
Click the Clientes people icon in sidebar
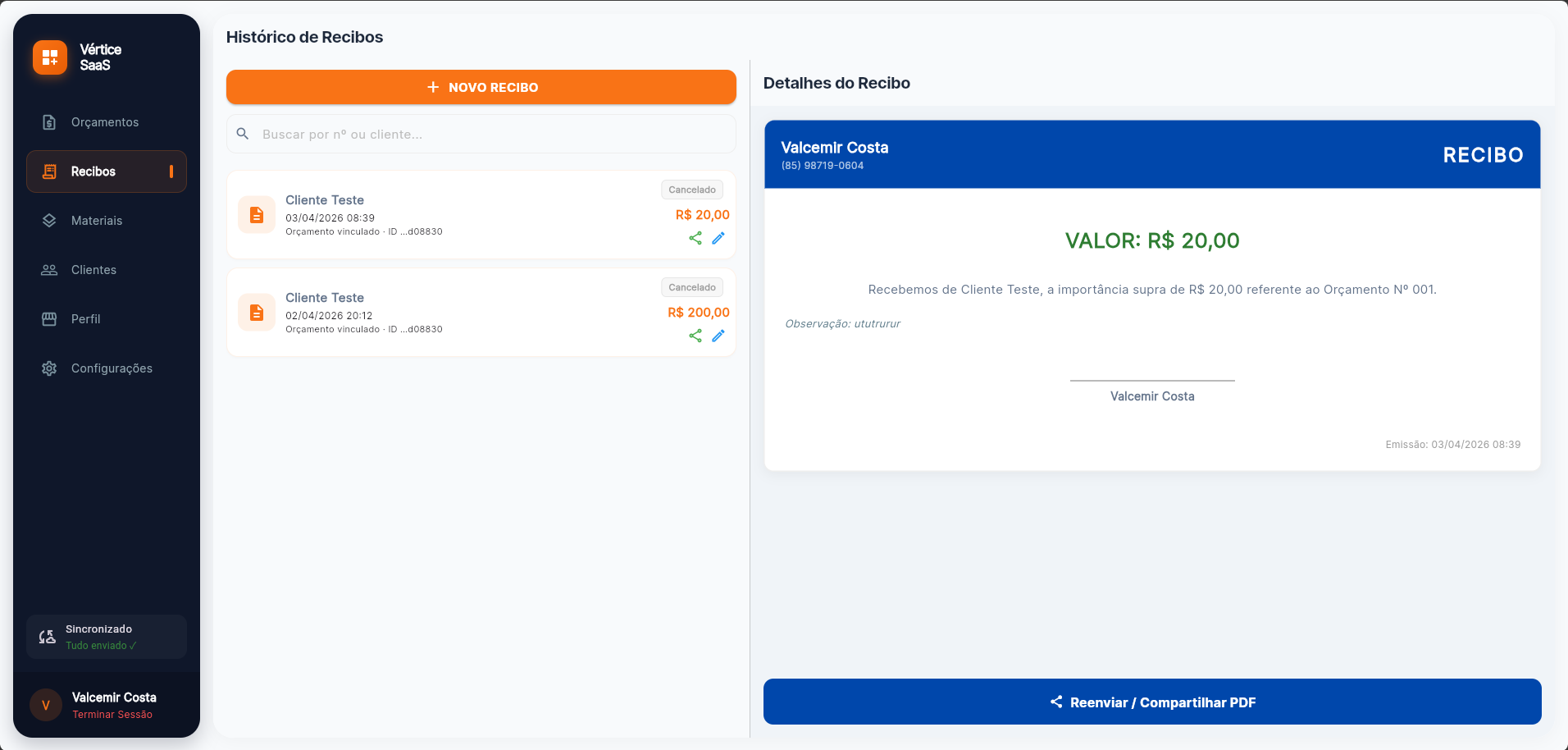pyautogui.click(x=49, y=270)
